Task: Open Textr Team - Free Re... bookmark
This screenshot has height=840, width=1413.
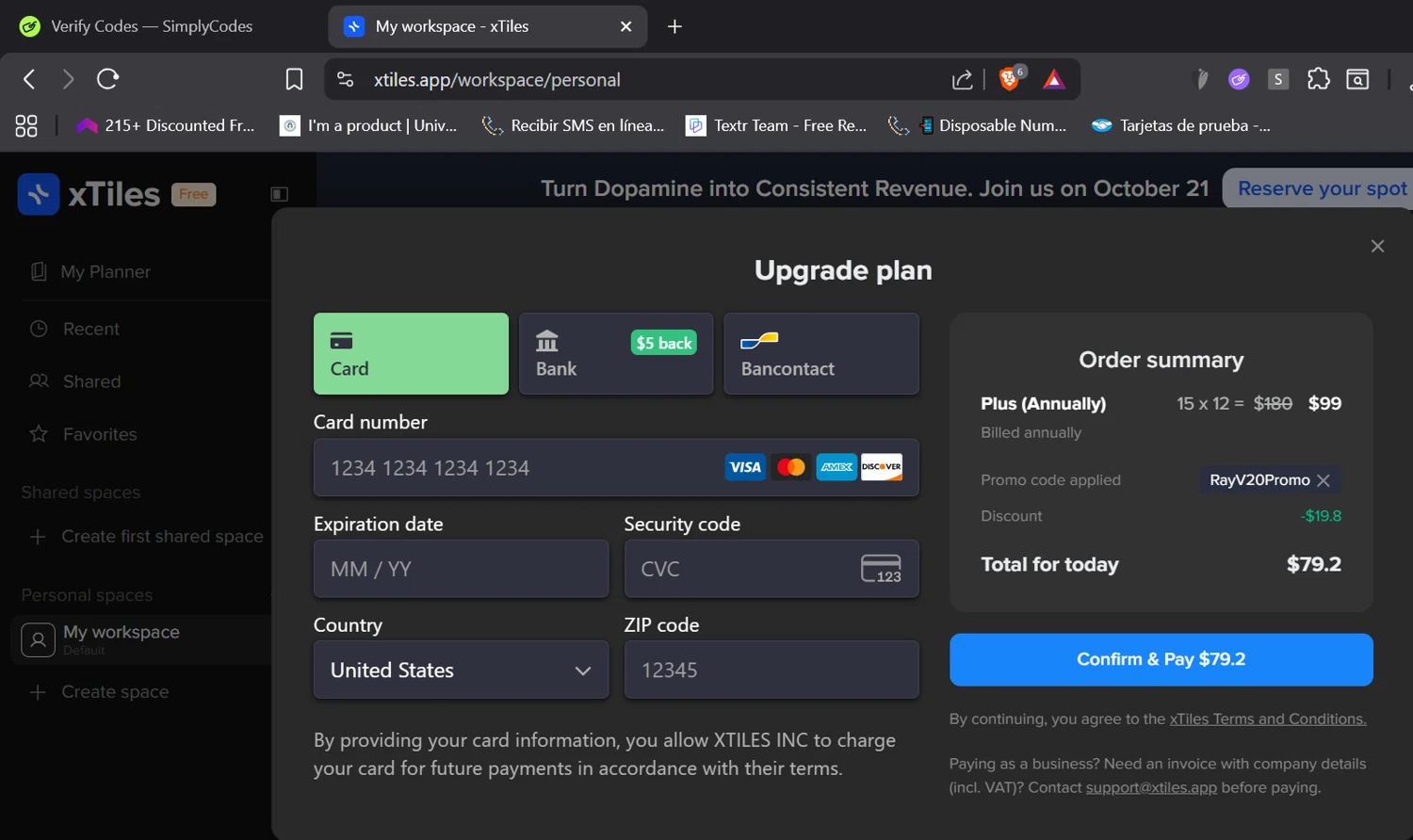Action: pos(776,125)
